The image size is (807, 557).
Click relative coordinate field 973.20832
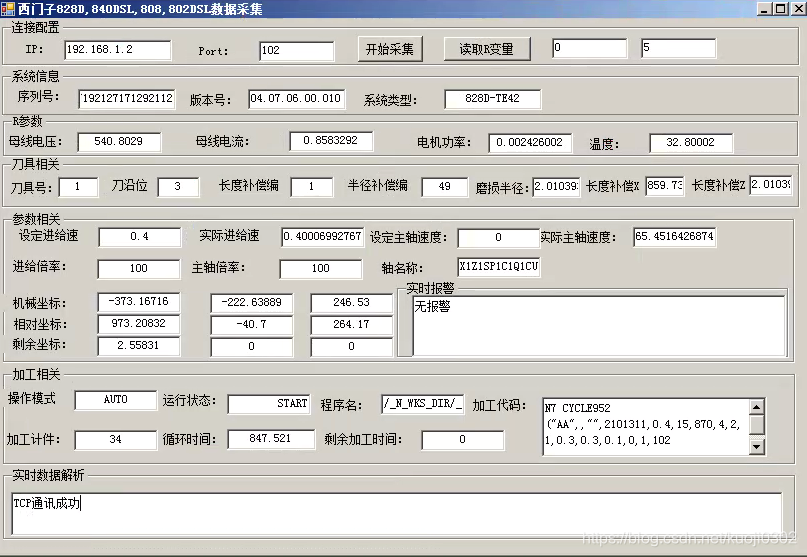pyautogui.click(x=139, y=324)
